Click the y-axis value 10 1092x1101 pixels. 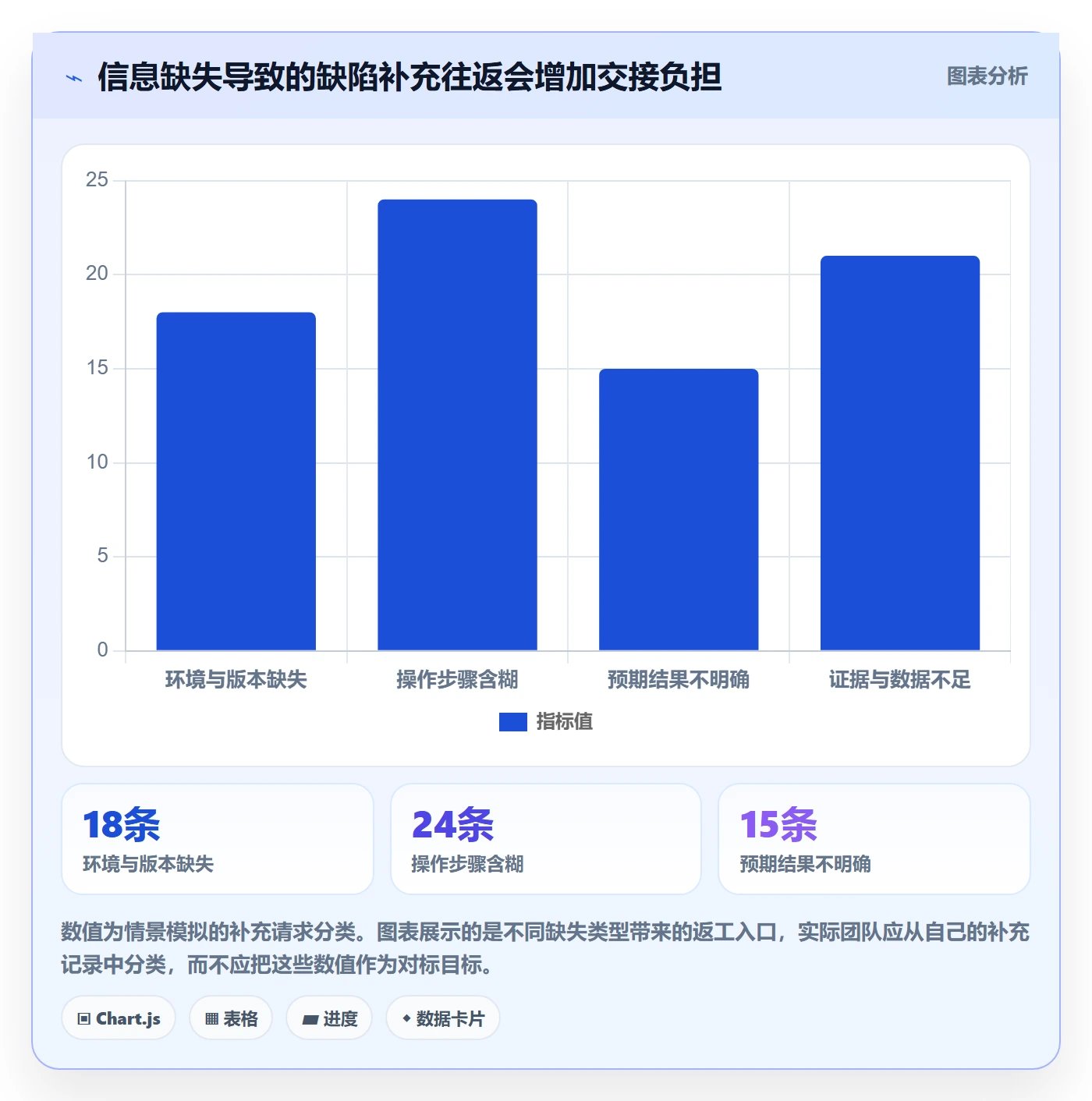pos(97,462)
